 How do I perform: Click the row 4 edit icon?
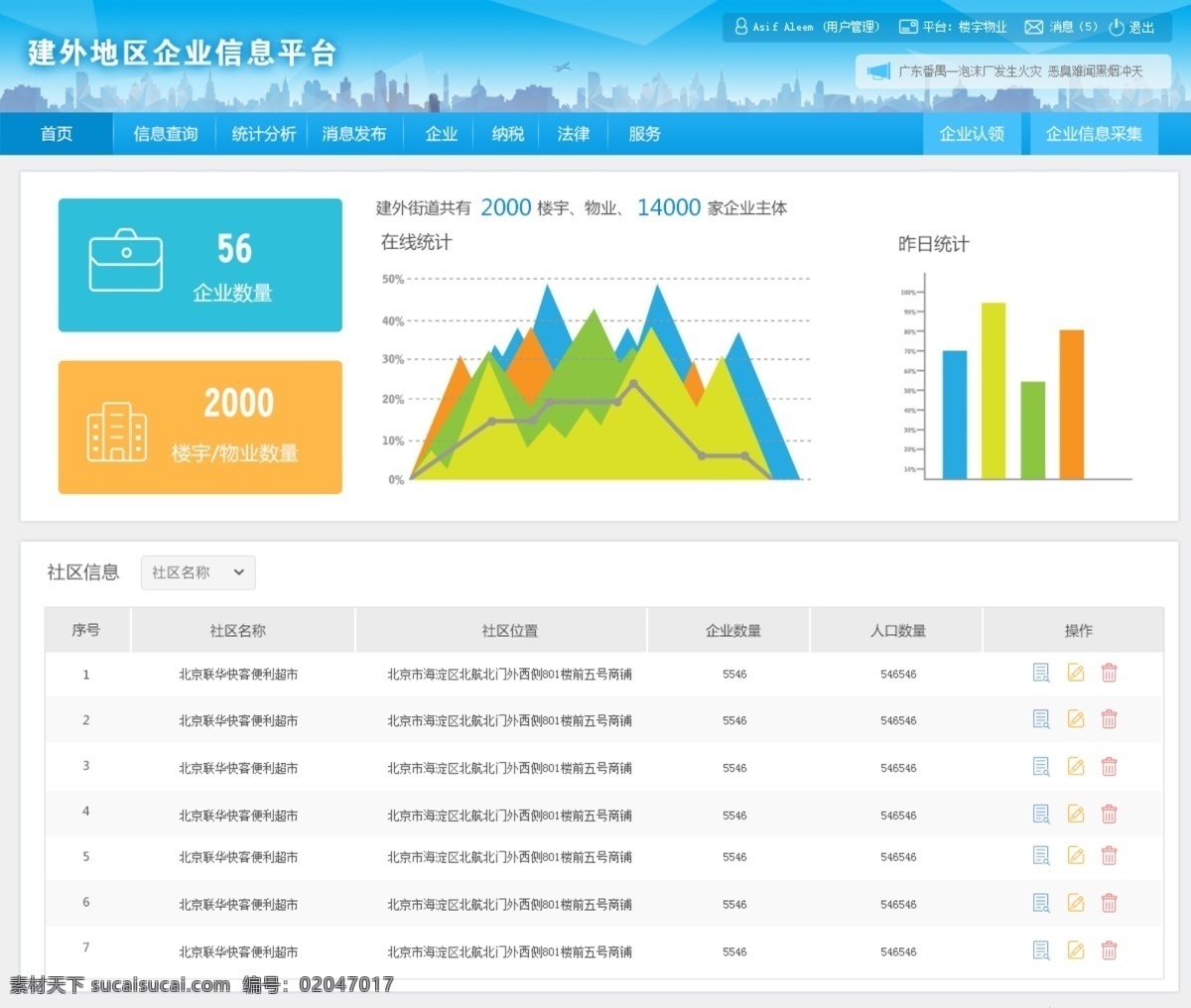(x=1076, y=814)
